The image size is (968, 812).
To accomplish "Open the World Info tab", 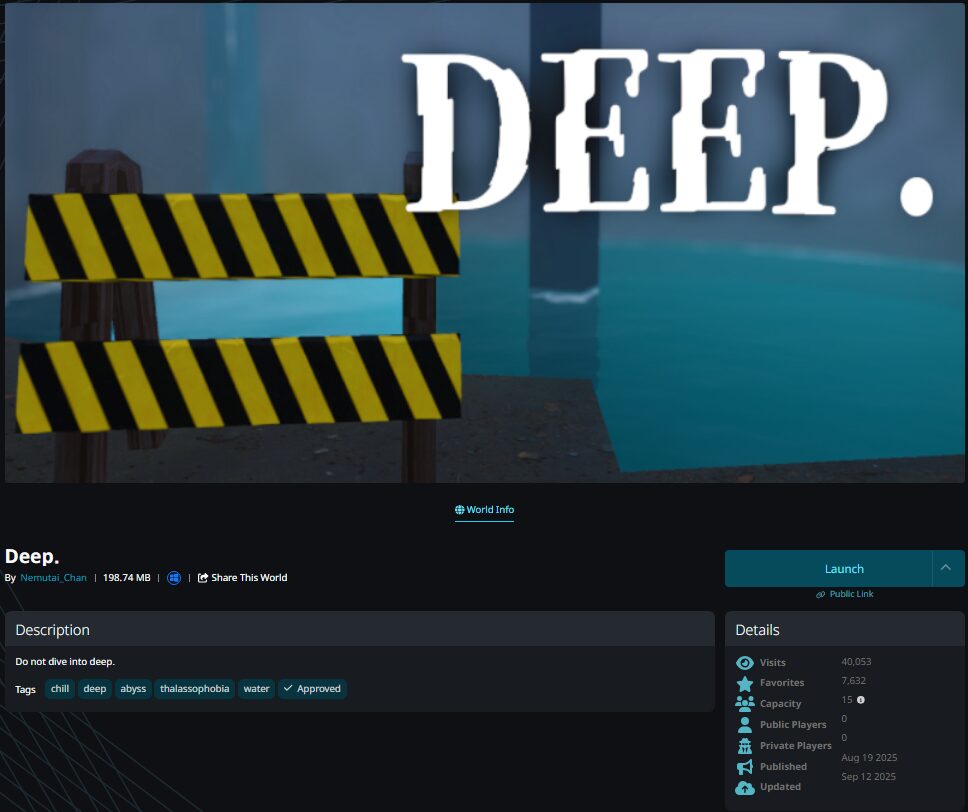I will [484, 510].
